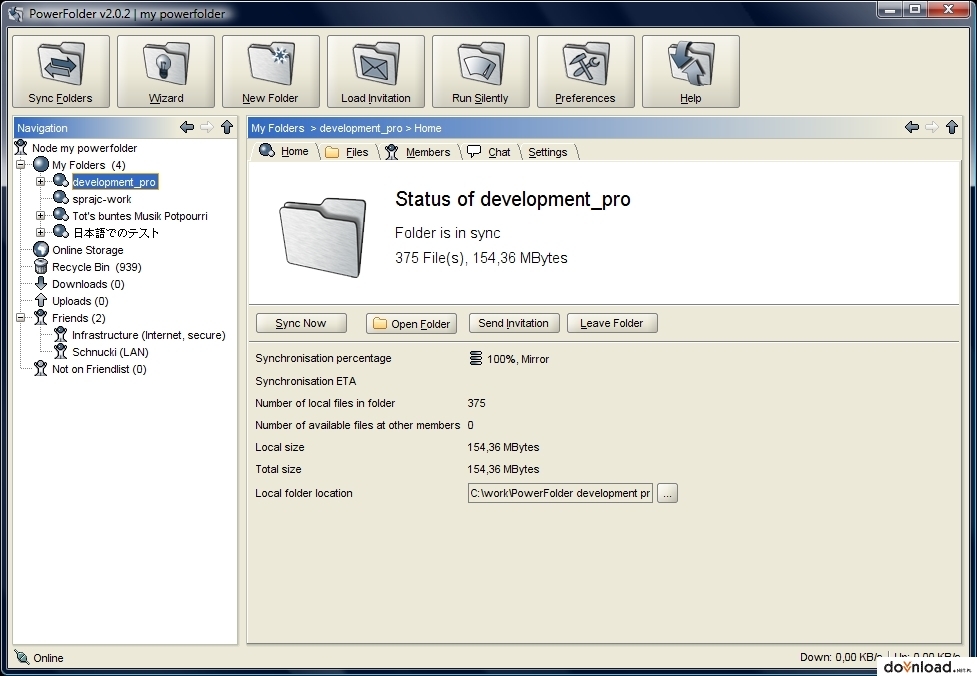
Task: Switch to the Files tab
Action: coord(348,152)
